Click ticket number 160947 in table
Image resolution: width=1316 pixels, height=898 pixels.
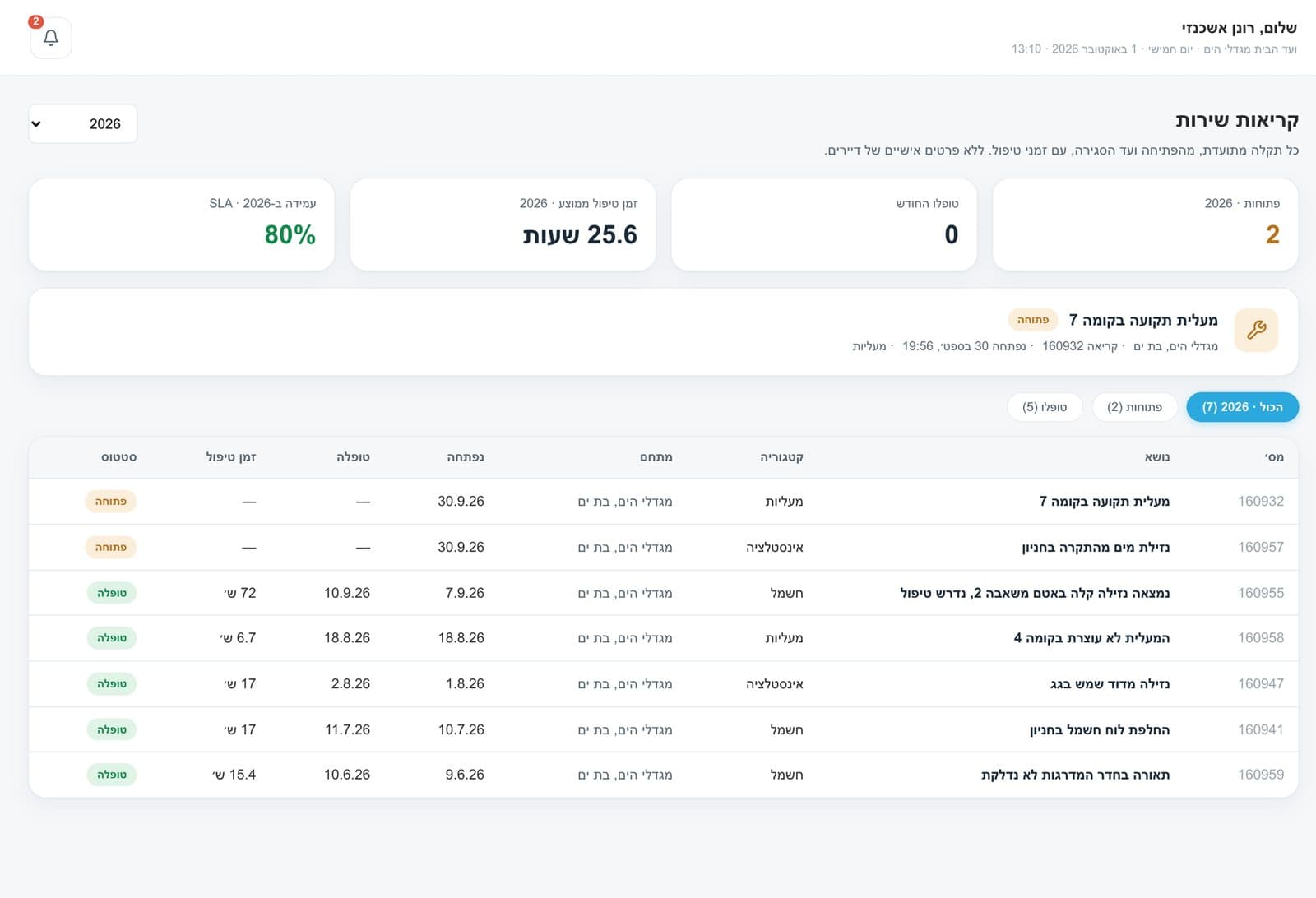click(x=1261, y=683)
